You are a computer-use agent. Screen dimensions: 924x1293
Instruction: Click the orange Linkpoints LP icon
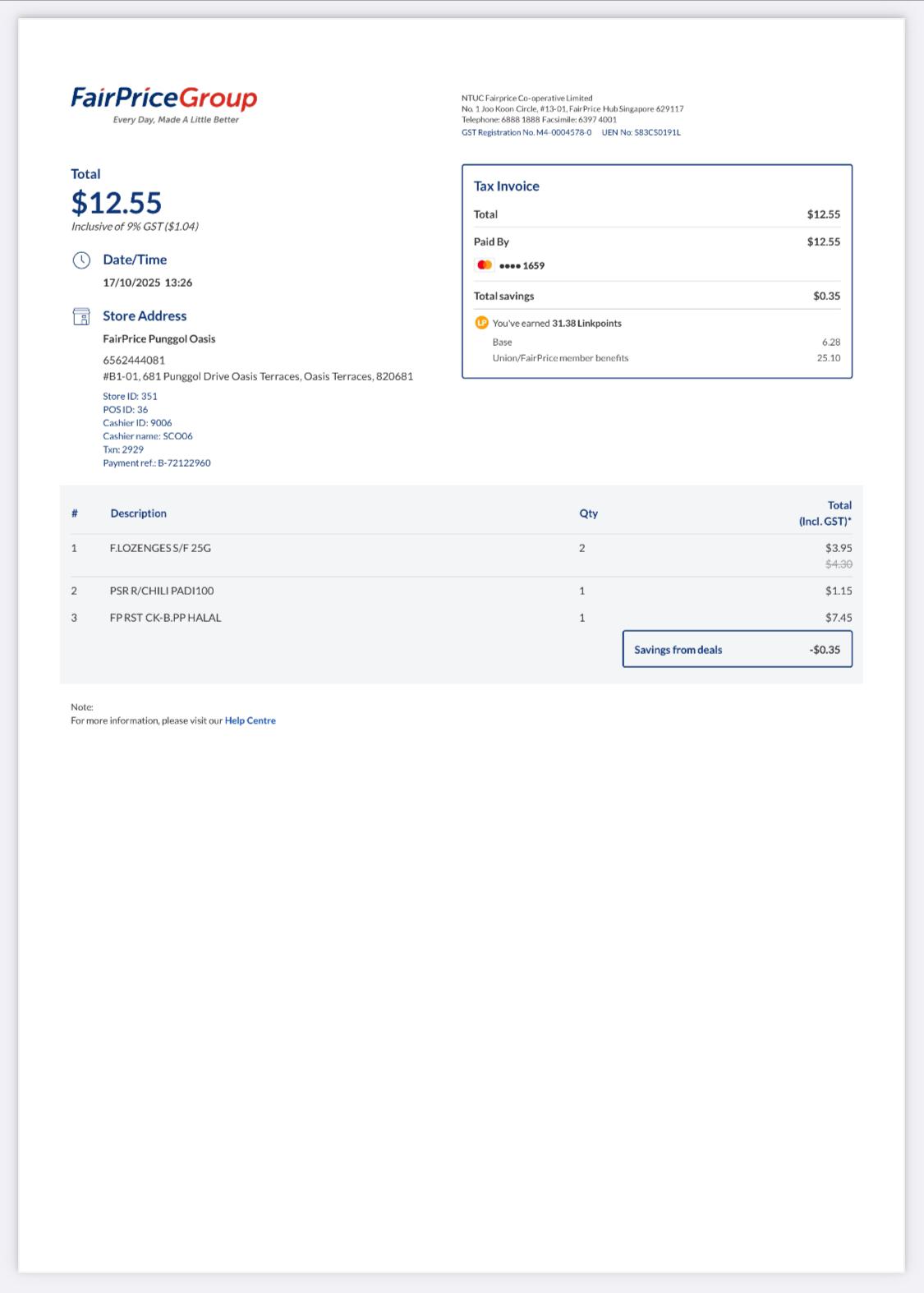pos(482,323)
